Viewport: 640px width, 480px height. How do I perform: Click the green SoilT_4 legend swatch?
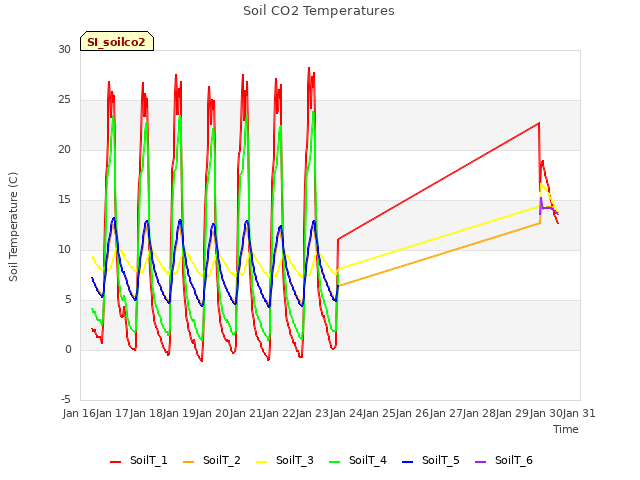[335, 462]
